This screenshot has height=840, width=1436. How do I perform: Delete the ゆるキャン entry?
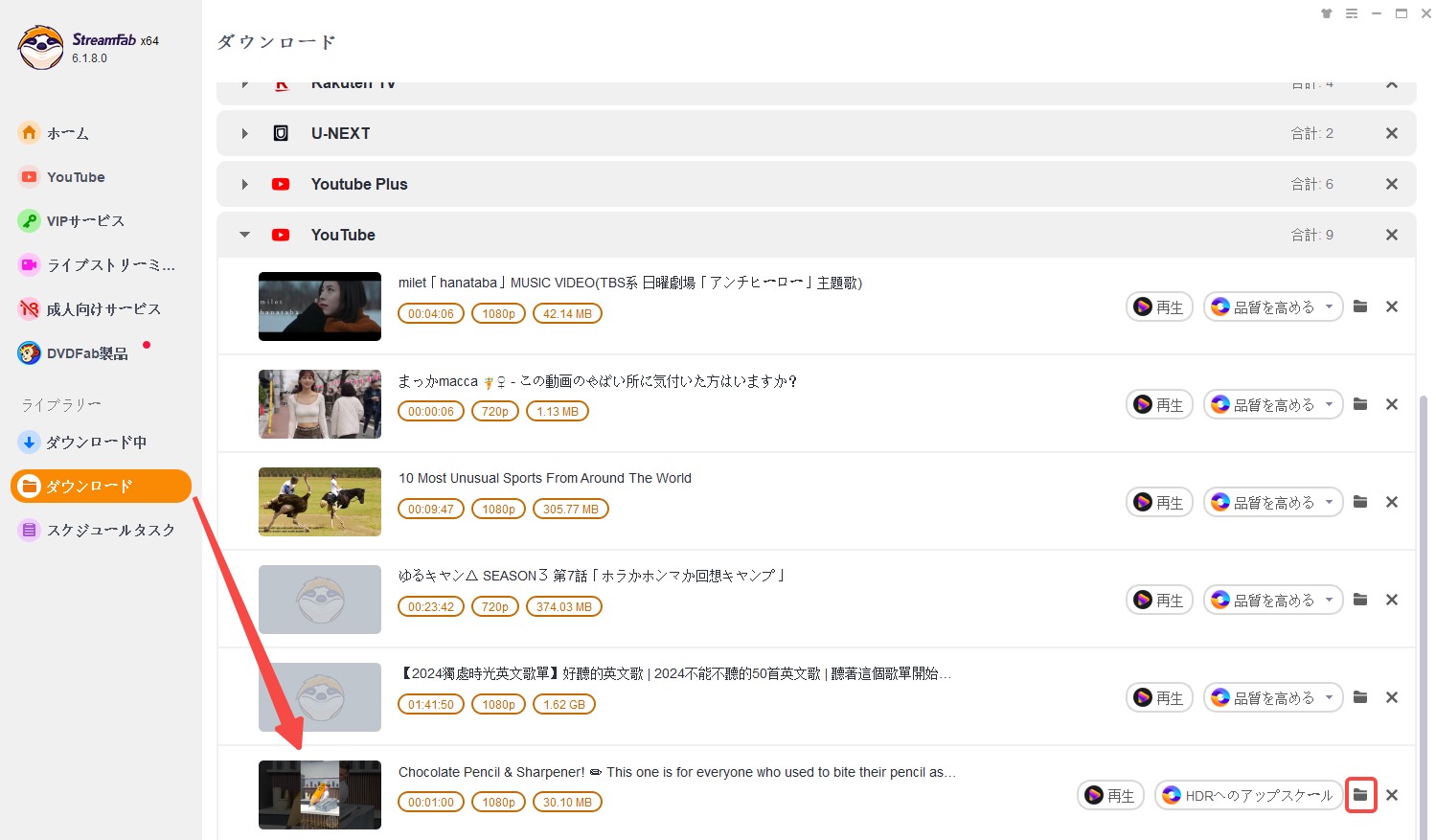(x=1392, y=600)
